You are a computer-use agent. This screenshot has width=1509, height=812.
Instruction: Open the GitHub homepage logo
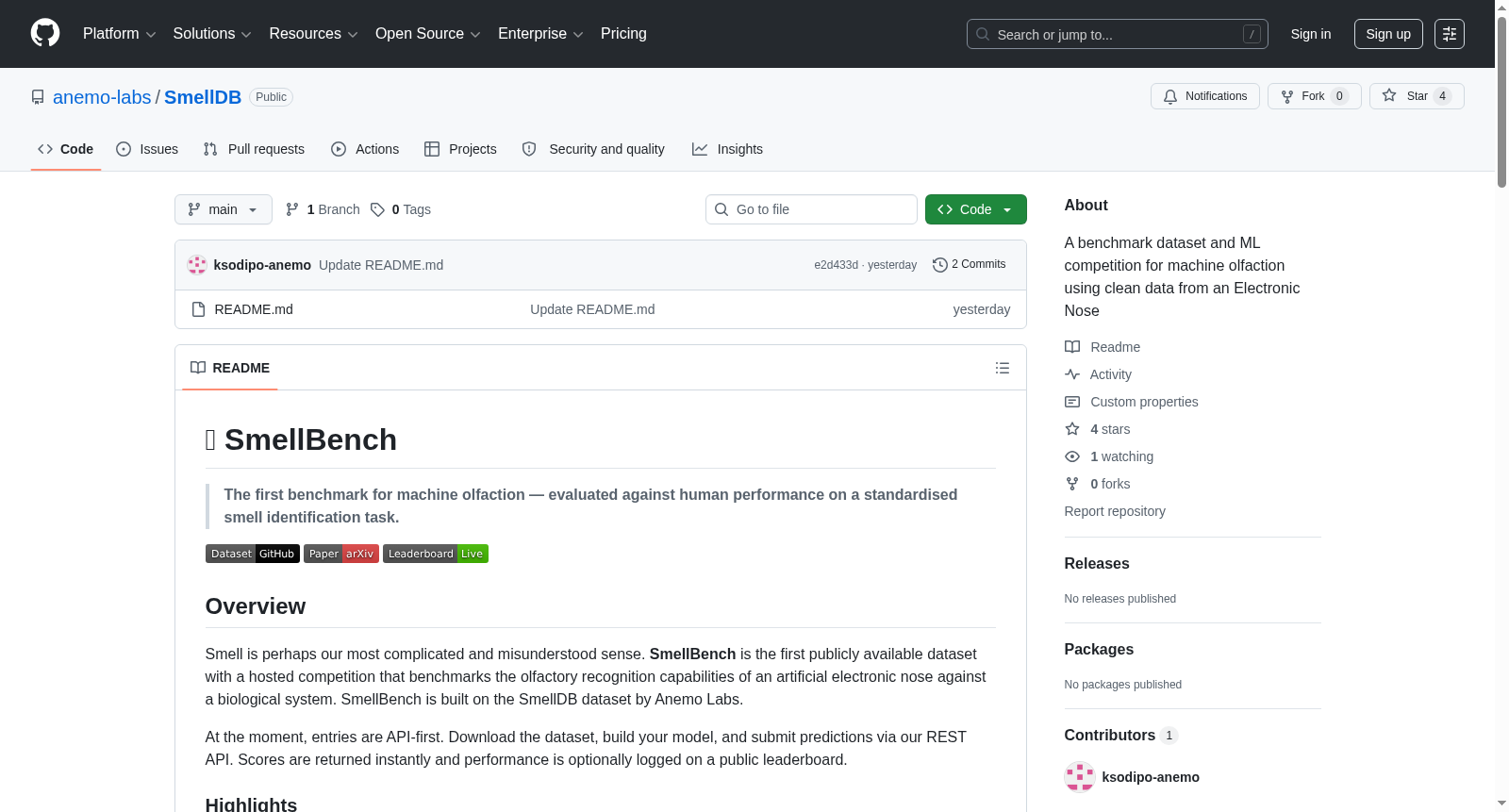click(45, 34)
